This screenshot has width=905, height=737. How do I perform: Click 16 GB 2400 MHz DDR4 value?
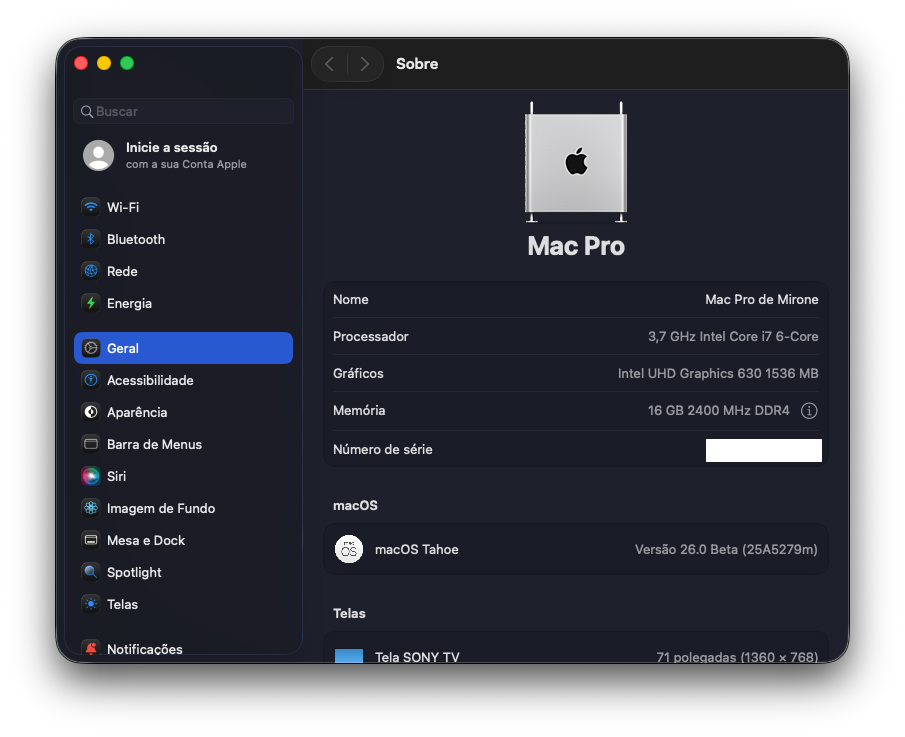pyautogui.click(x=718, y=410)
